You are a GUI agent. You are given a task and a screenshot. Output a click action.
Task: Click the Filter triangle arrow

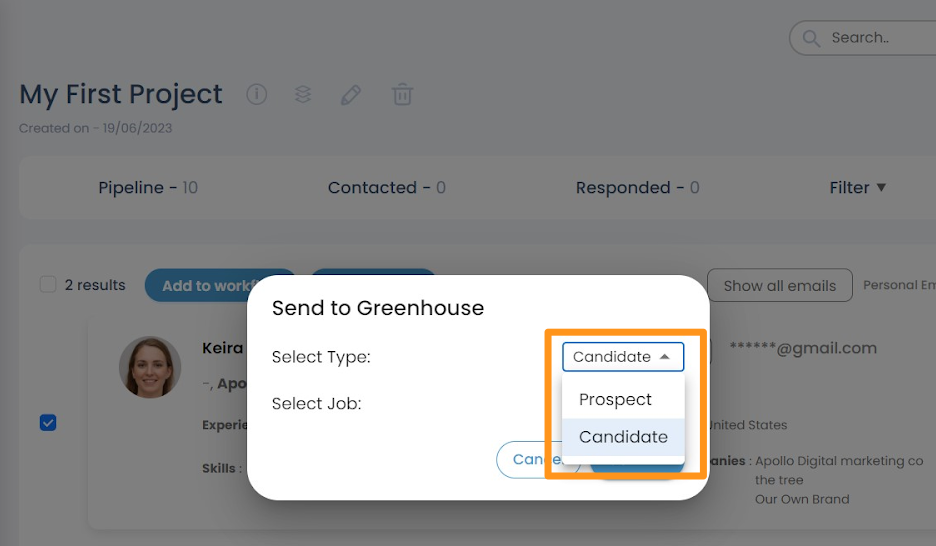(881, 187)
